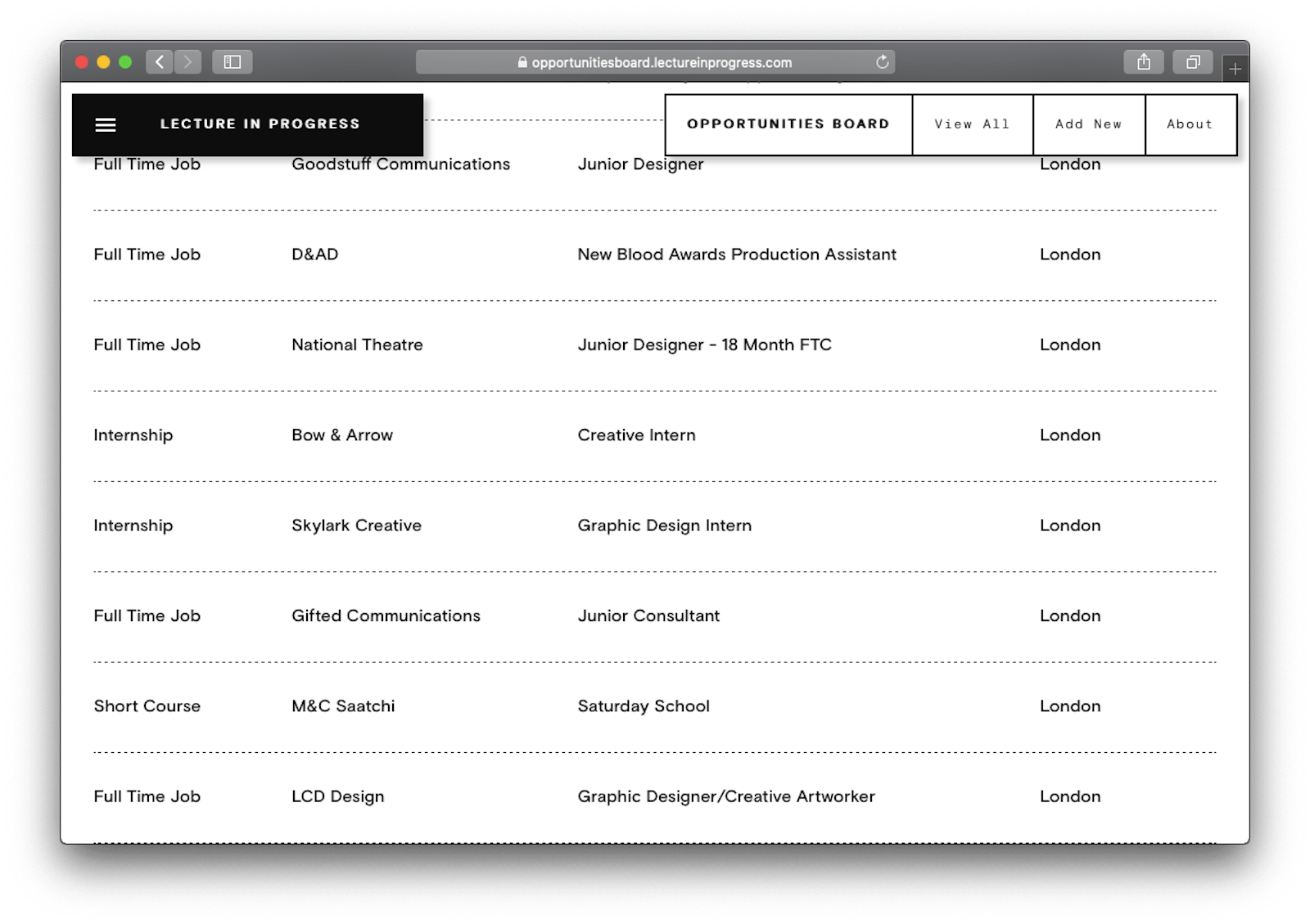Image resolution: width=1310 pixels, height=924 pixels.
Task: Click the Lecture In Progress logo text
Action: (x=260, y=124)
